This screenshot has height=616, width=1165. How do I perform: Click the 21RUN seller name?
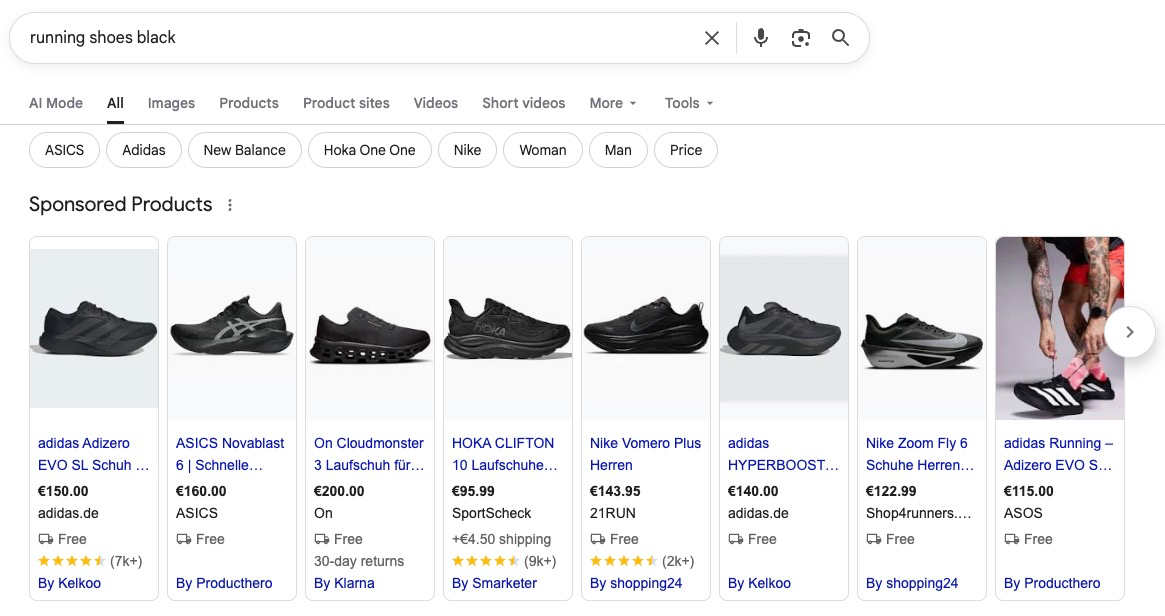613,513
